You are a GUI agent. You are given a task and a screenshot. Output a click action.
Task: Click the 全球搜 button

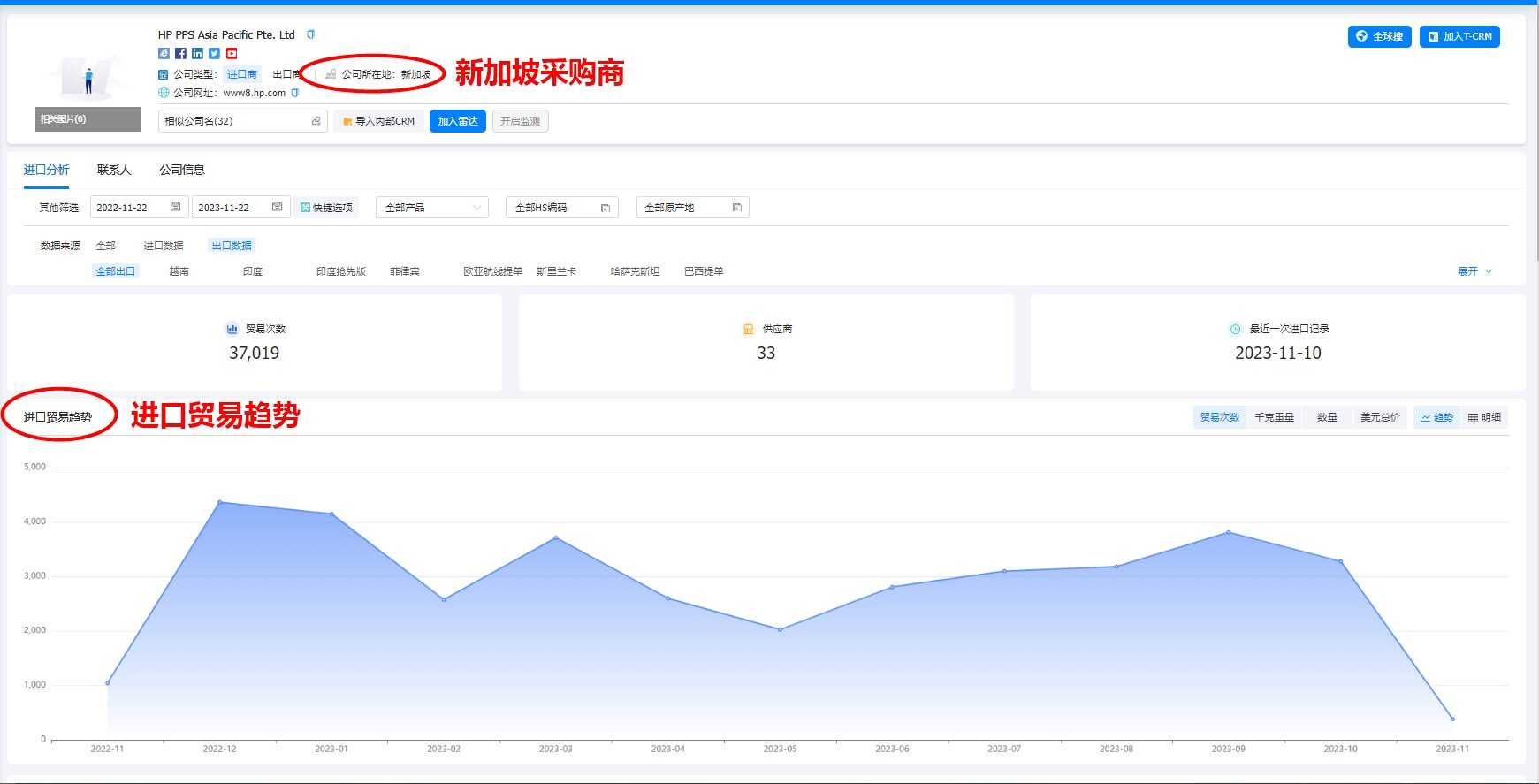pyautogui.click(x=1379, y=36)
